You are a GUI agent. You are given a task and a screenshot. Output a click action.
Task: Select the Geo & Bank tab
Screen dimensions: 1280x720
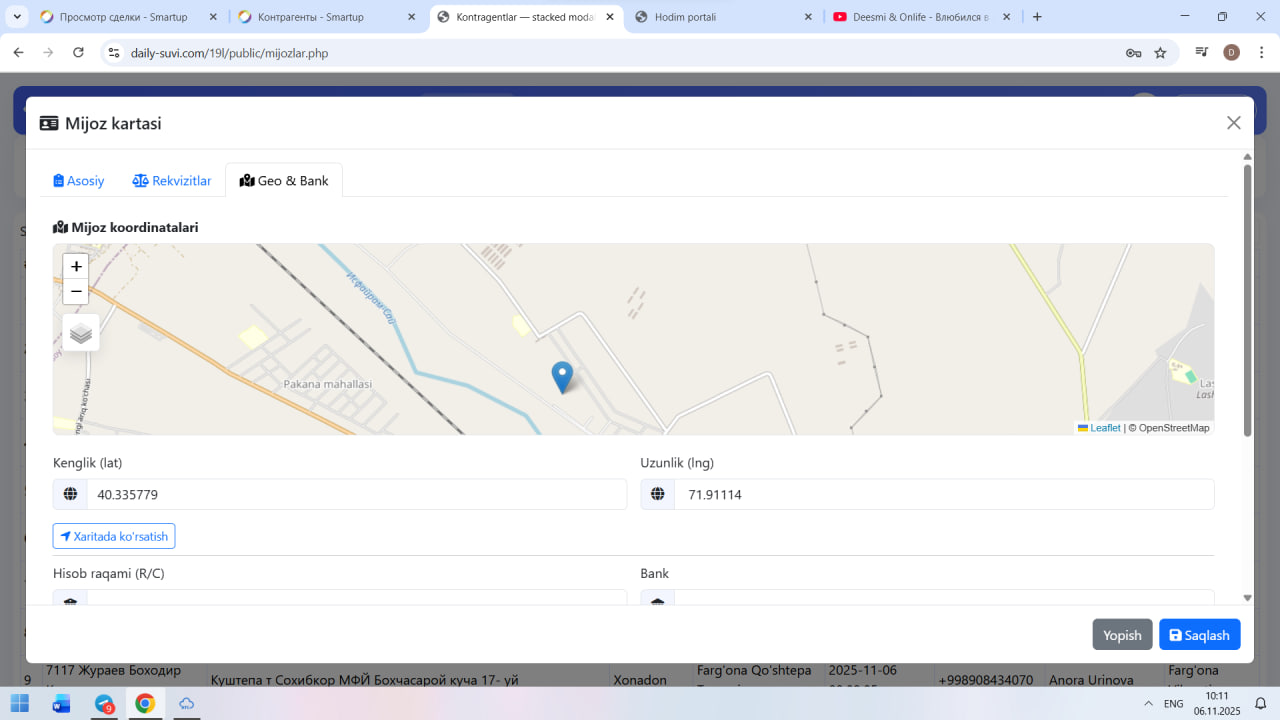pos(284,181)
